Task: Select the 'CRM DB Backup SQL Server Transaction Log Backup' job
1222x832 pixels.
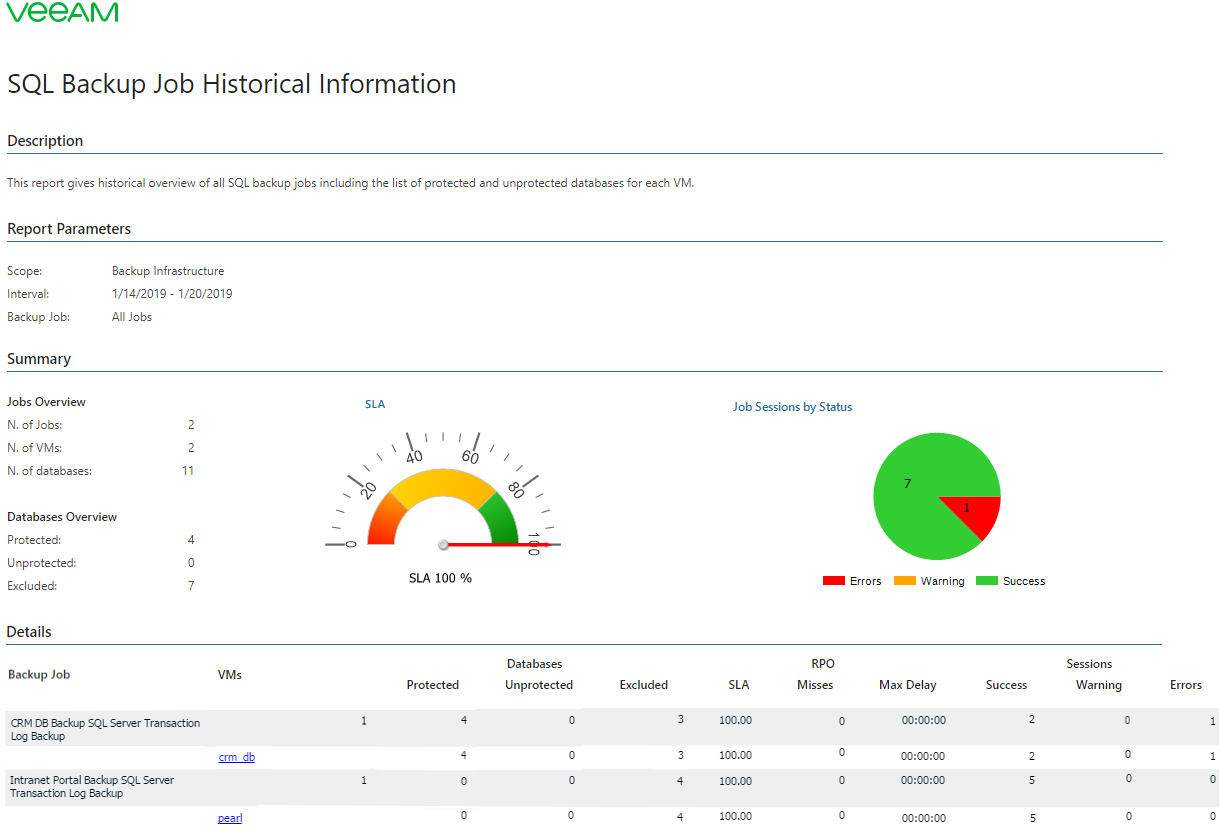Action: [105, 729]
